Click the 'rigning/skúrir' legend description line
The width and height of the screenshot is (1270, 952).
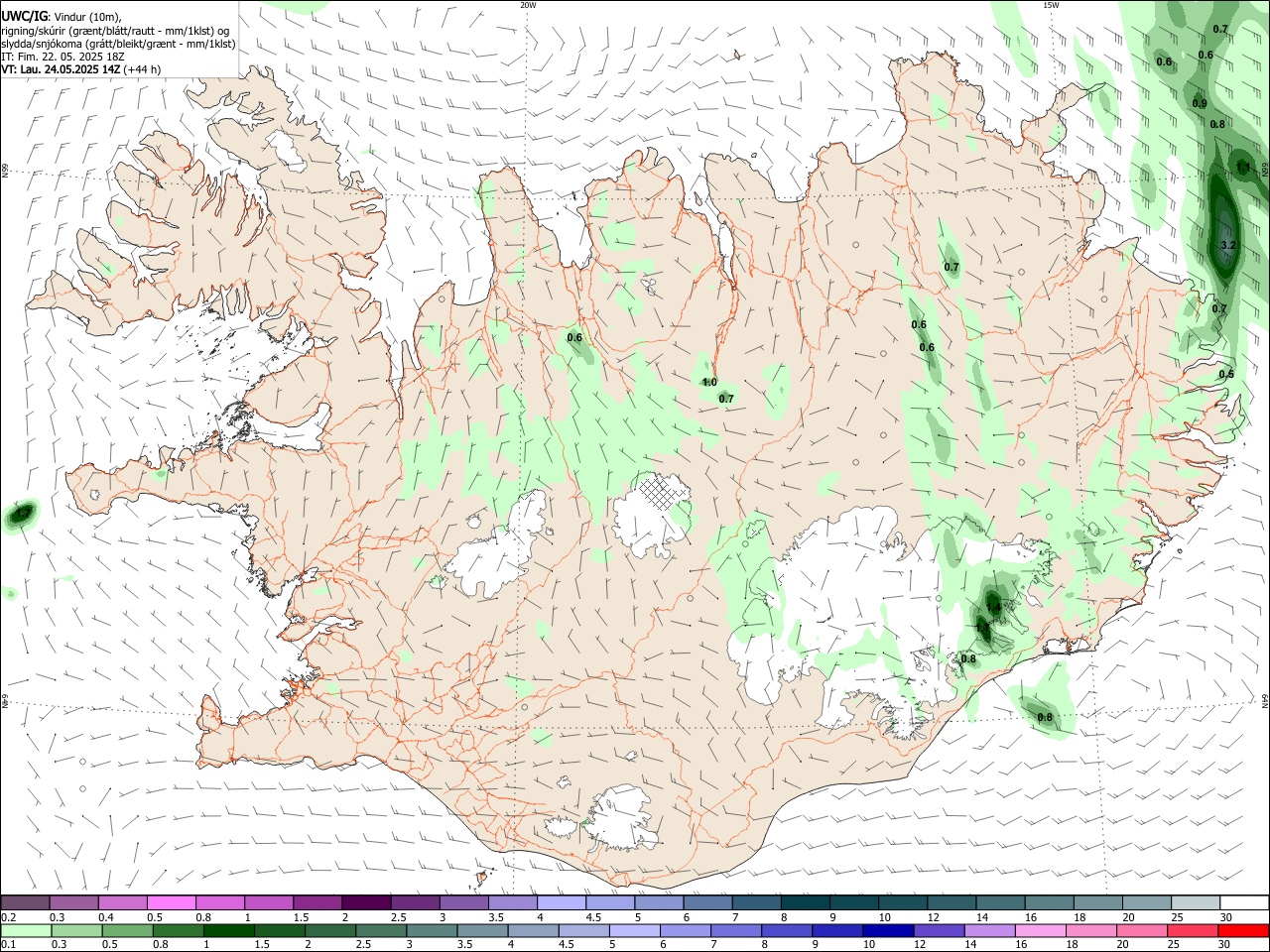tap(115, 31)
